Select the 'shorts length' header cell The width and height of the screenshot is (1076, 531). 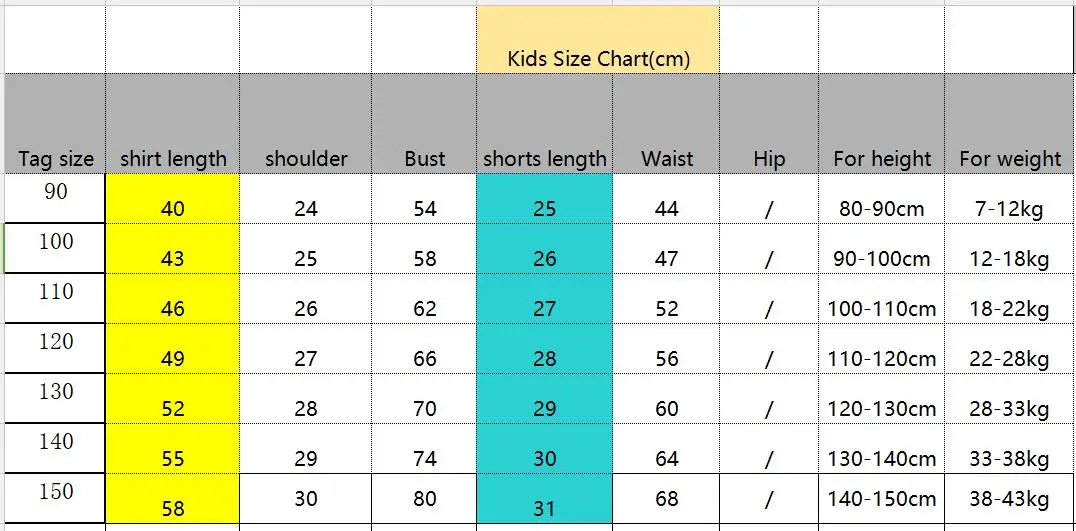coord(544,123)
